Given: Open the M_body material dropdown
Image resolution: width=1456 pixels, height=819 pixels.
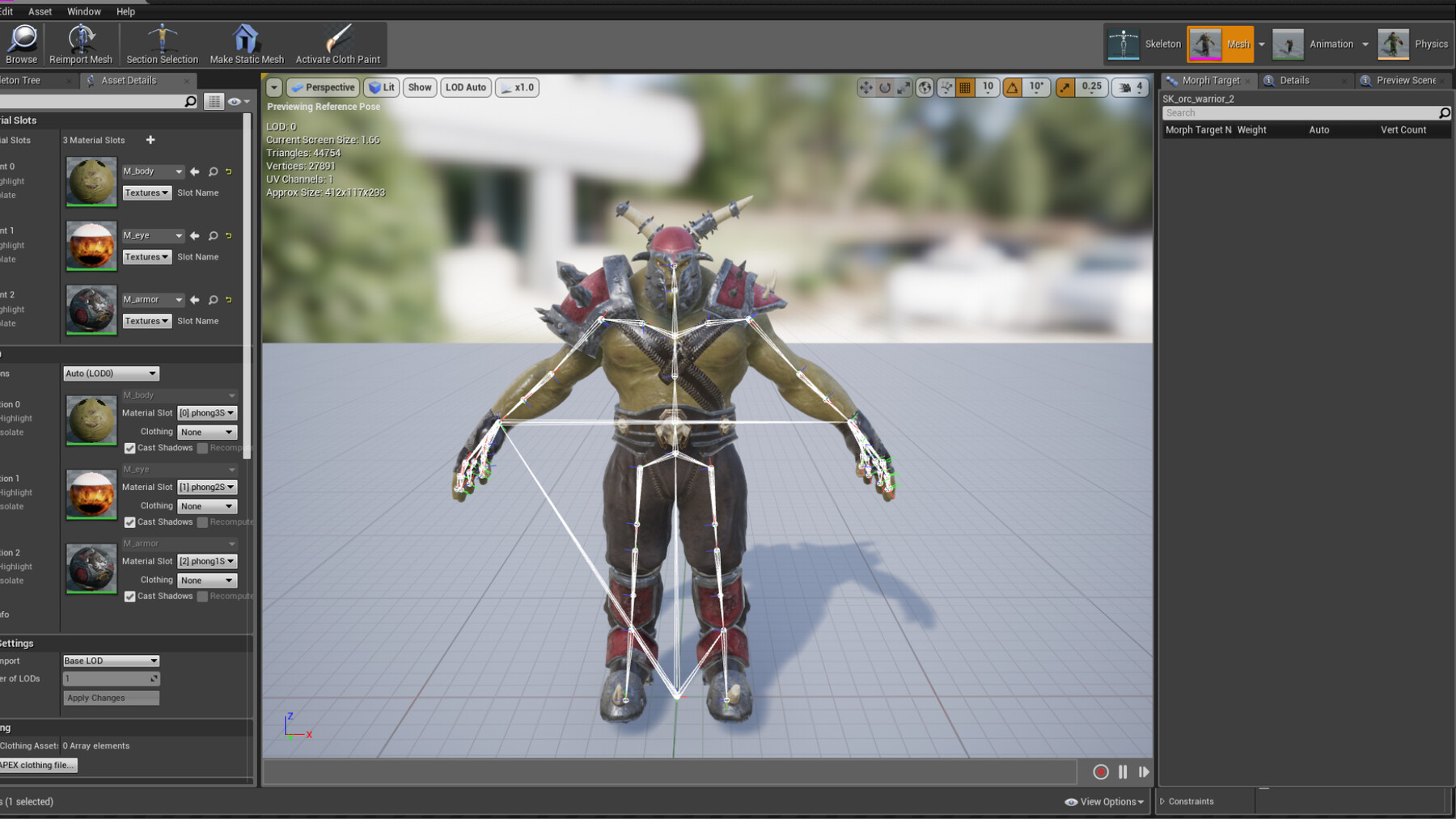Looking at the screenshot, I should (153, 171).
